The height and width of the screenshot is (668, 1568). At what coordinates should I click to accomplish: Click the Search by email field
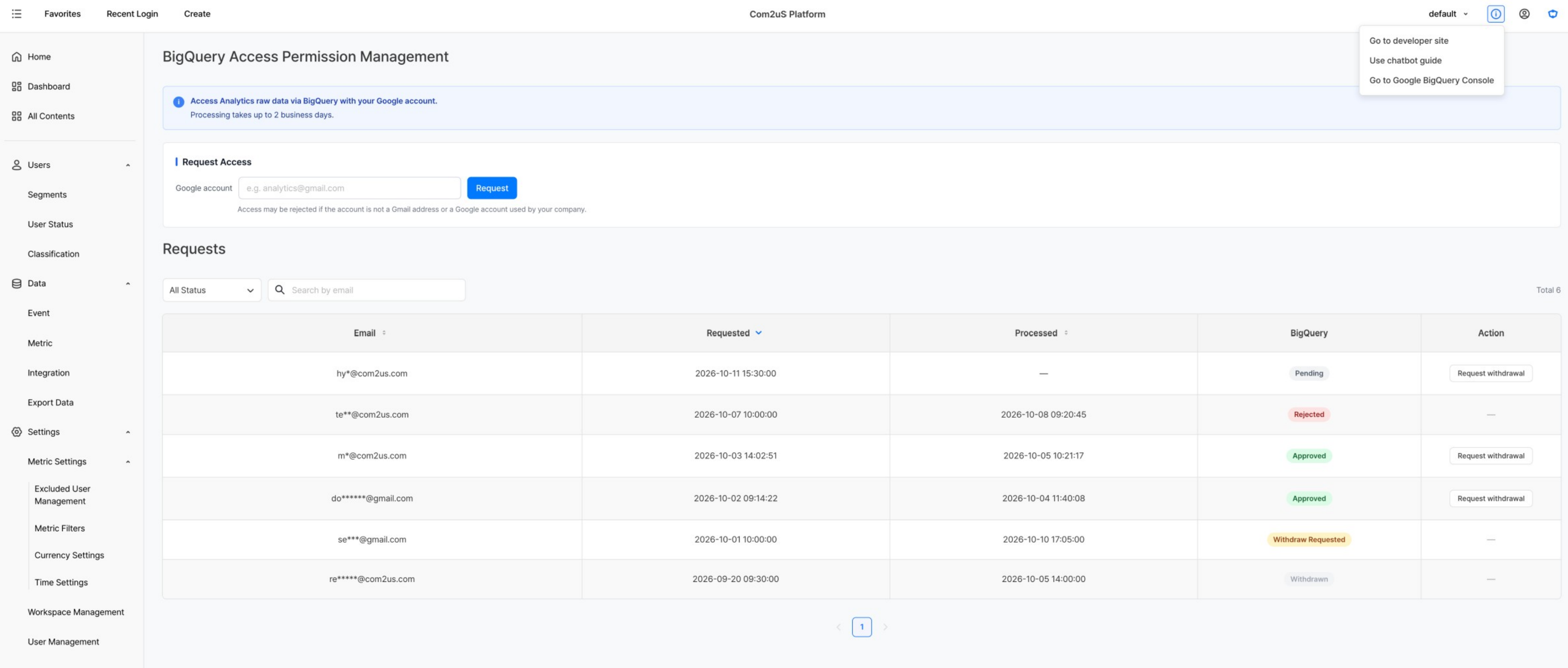(367, 290)
